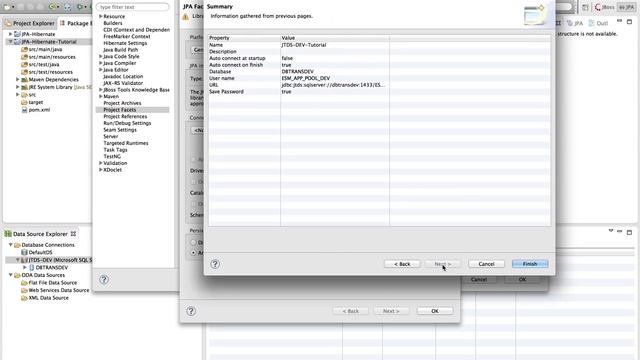Open the Outline view tab
640x360 pixels.
pos(598,23)
